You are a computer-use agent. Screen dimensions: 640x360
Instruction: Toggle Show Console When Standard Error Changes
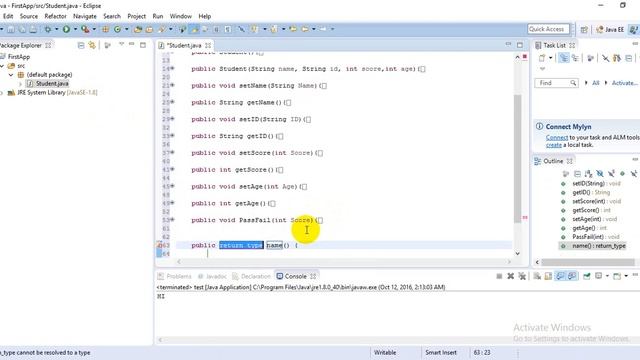[x=572, y=276]
